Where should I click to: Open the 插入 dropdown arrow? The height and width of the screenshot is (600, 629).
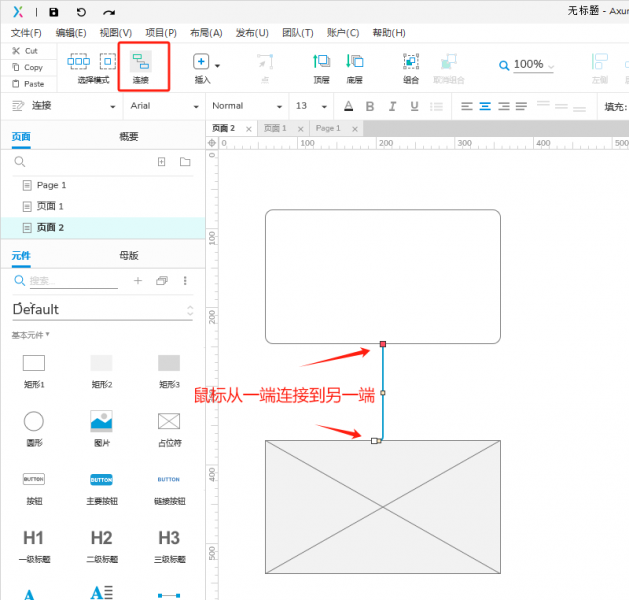(x=217, y=66)
